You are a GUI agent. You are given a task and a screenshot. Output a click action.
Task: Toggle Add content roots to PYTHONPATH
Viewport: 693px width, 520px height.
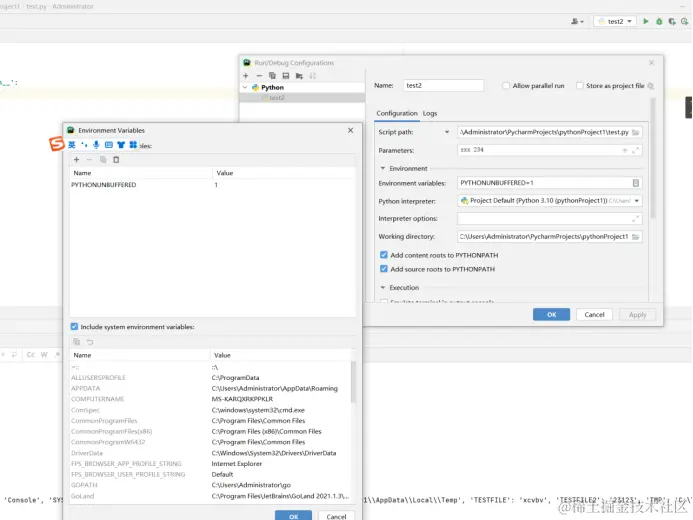pyautogui.click(x=384, y=255)
